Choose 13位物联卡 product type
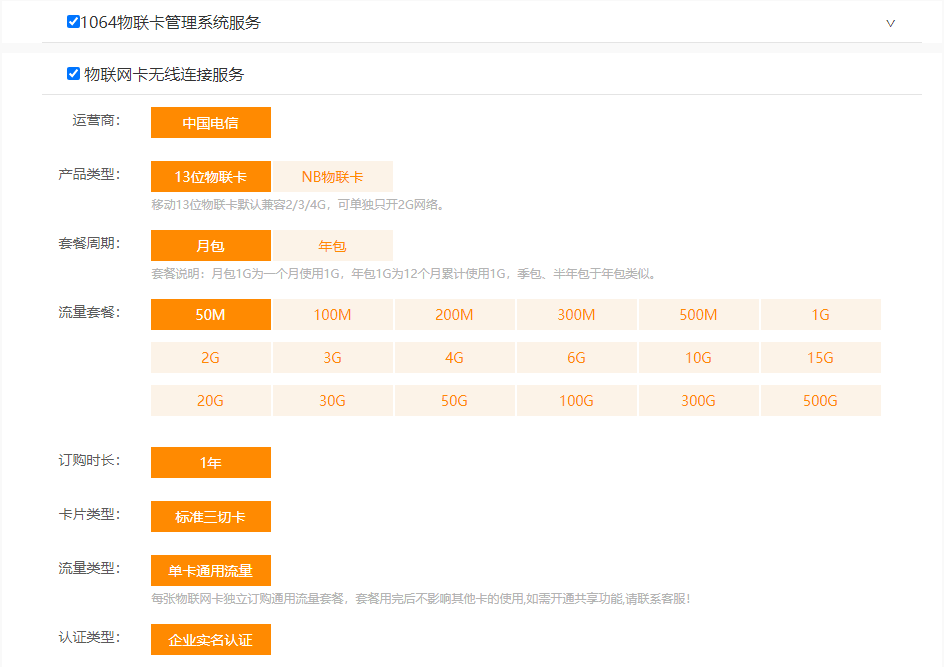The image size is (944, 667). (211, 176)
